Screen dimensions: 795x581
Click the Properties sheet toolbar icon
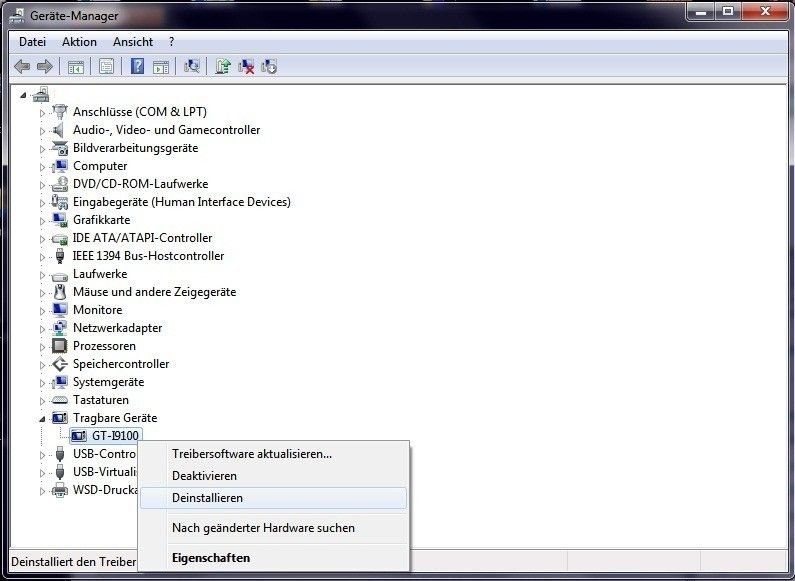pos(106,66)
